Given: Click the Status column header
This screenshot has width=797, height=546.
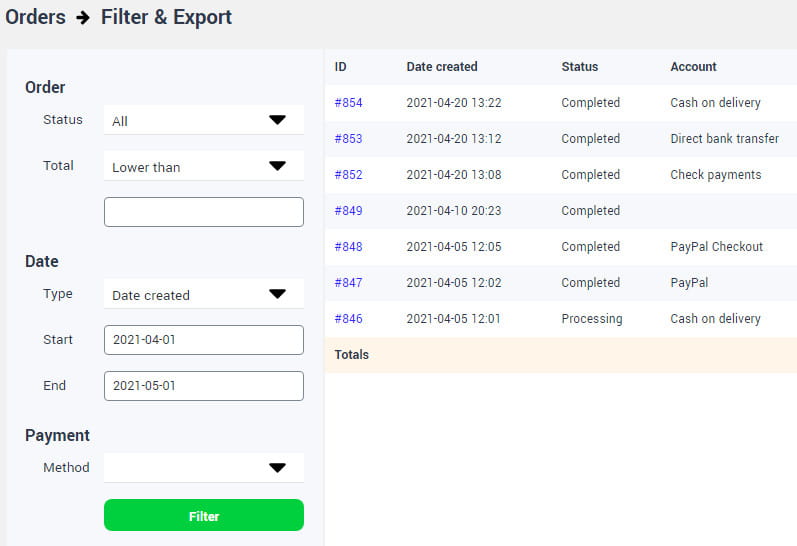Looking at the screenshot, I should (x=580, y=67).
